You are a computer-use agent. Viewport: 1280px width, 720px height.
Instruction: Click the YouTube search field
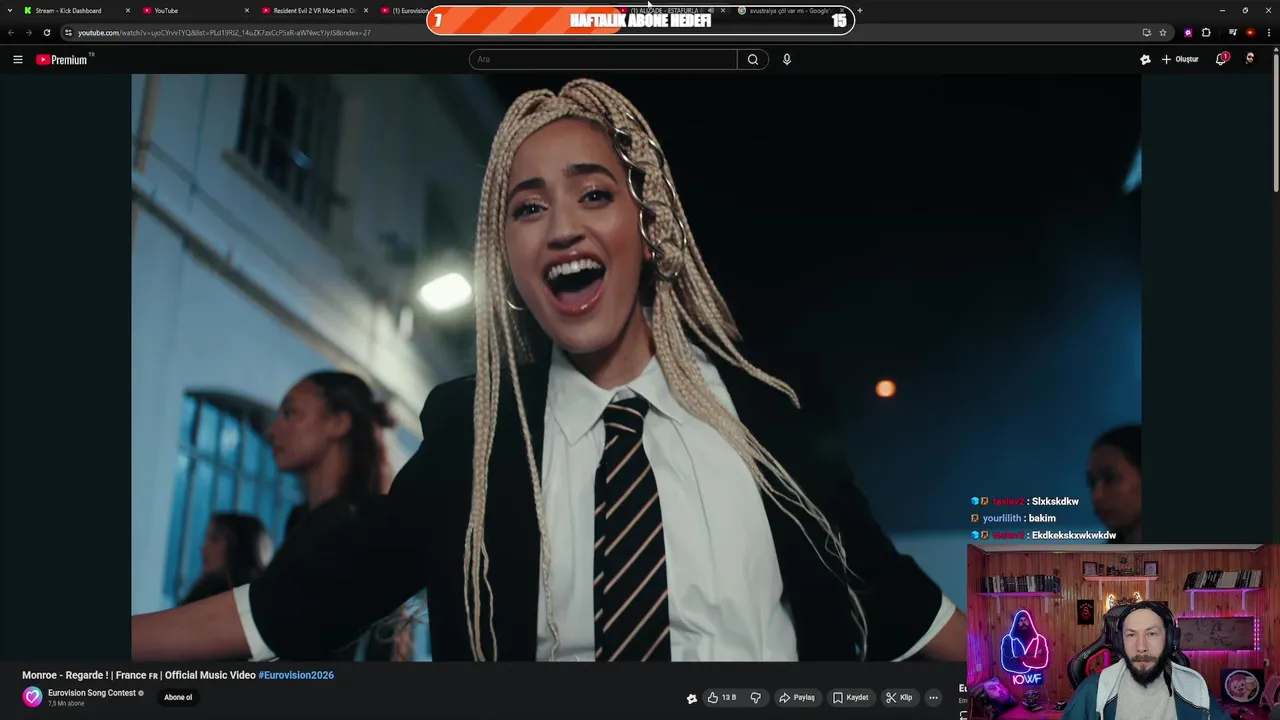tap(603, 59)
